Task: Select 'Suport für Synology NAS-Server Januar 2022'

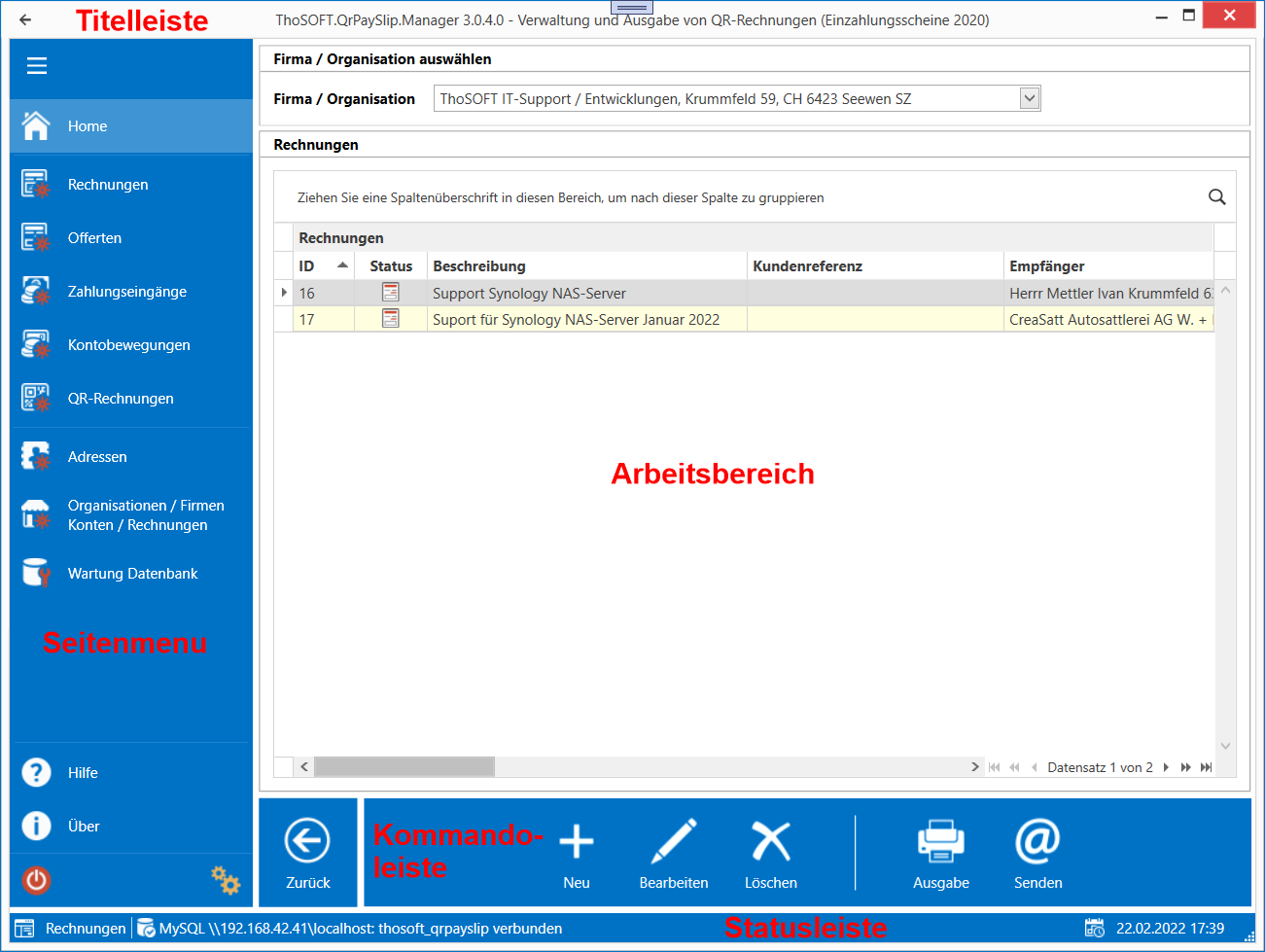Action: (x=587, y=319)
